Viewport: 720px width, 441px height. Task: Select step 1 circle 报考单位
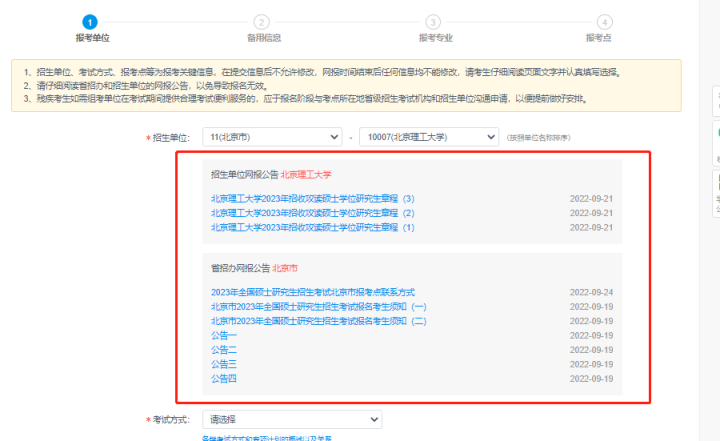90,22
